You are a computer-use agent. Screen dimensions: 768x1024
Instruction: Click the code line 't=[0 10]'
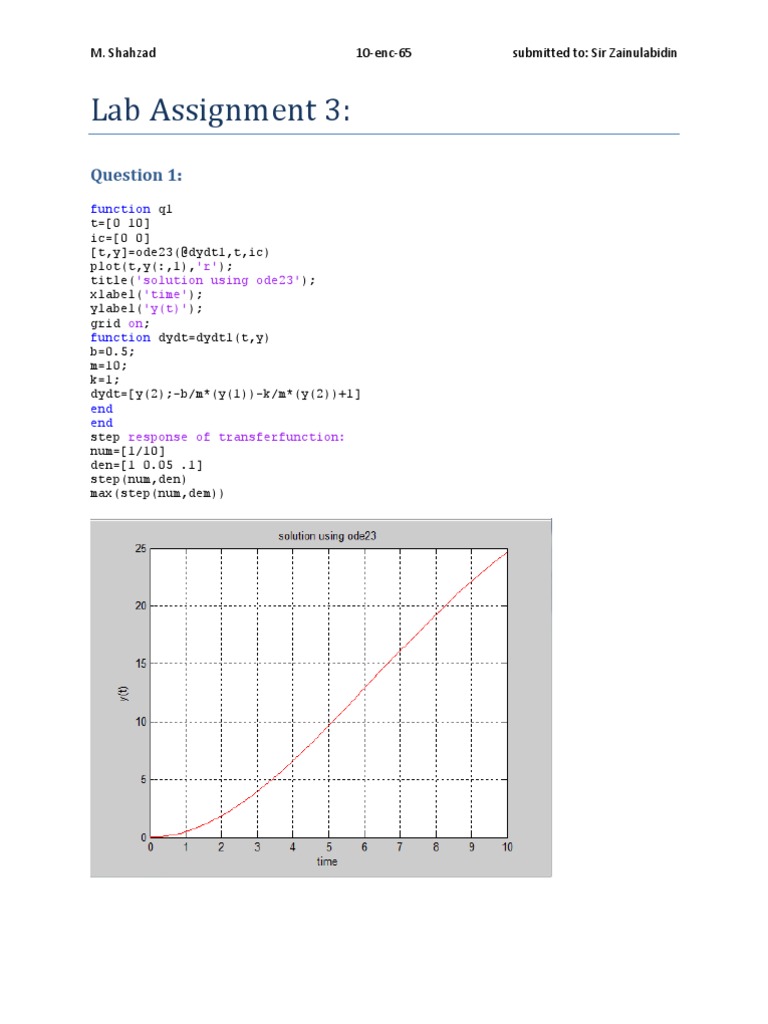pos(120,223)
